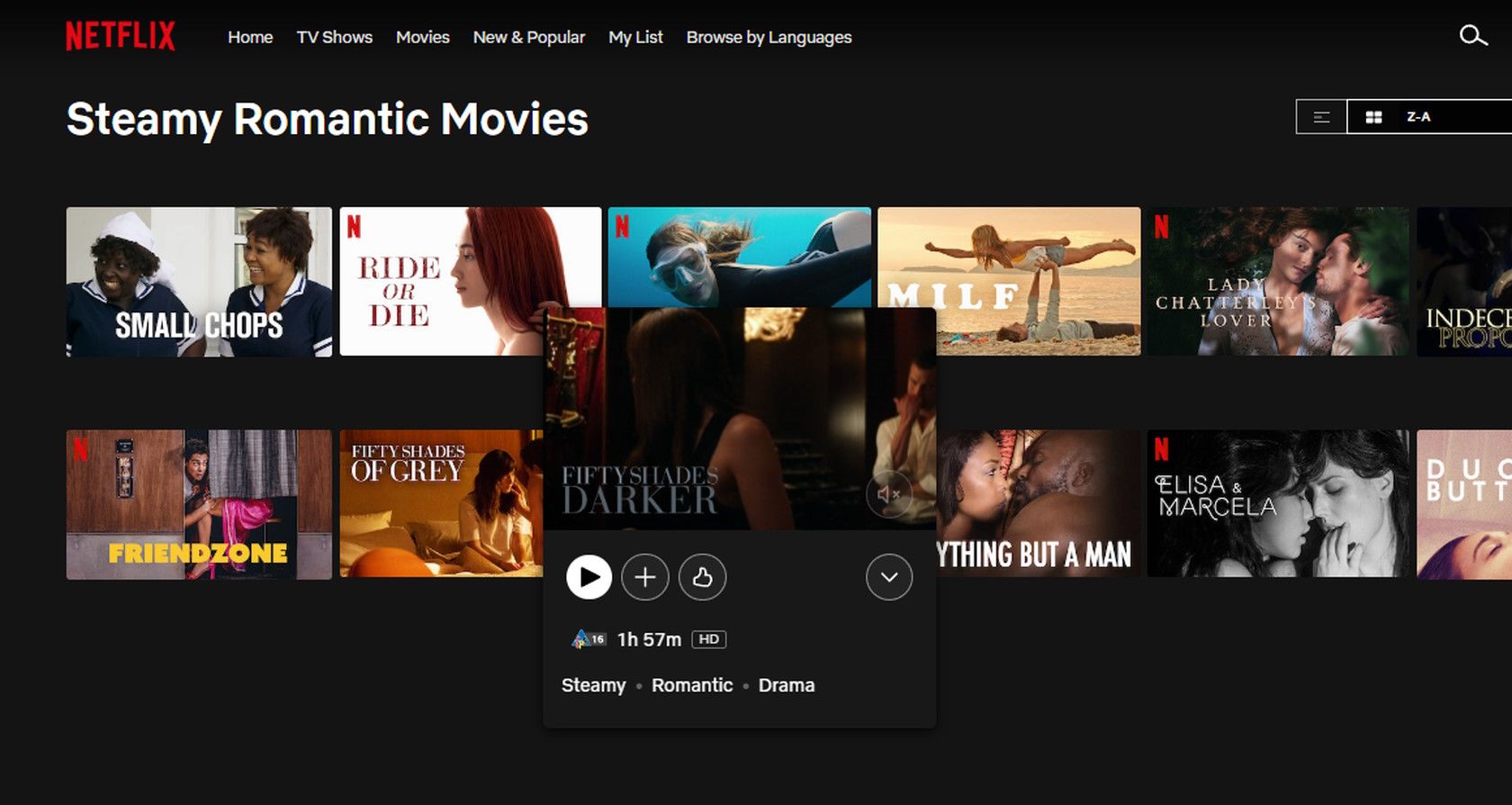Click the Netflix logo
Screen dimensions: 1512x805
[x=121, y=36]
